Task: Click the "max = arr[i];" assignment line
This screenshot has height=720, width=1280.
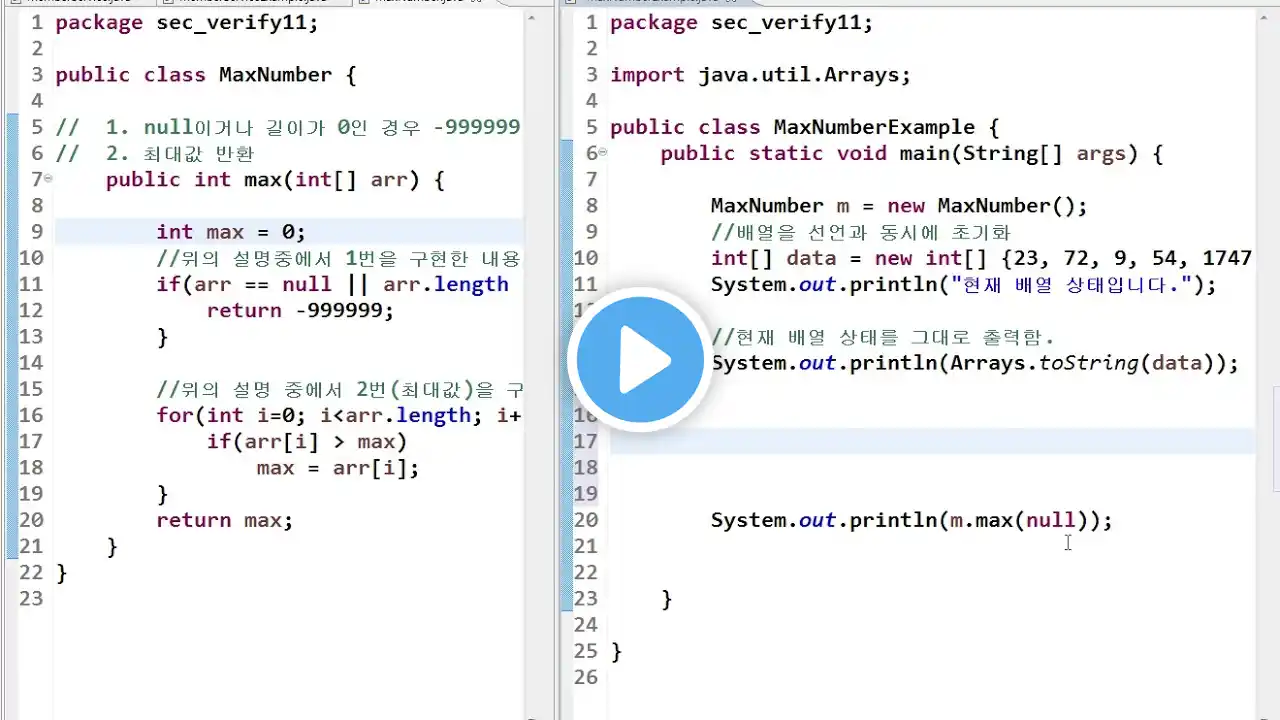Action: [338, 467]
